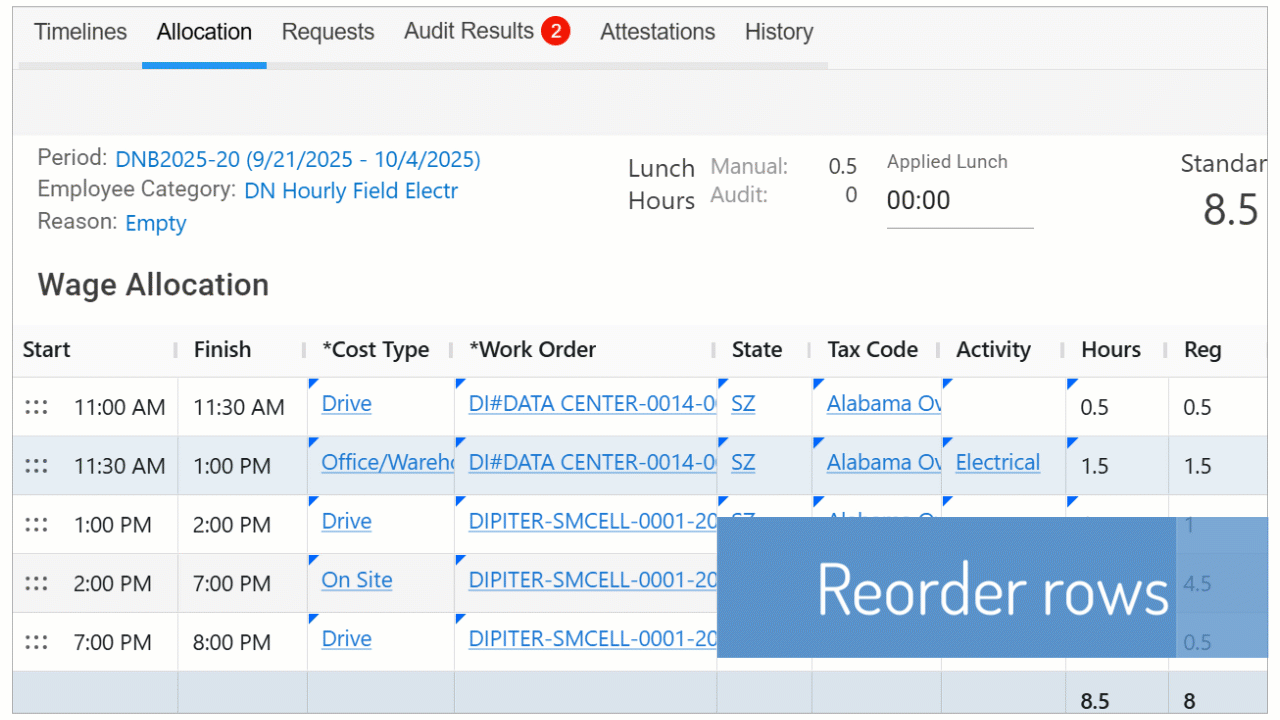Click the 8:00 PM finish time cell
Viewport: 1280px width, 720px height.
coord(232,642)
